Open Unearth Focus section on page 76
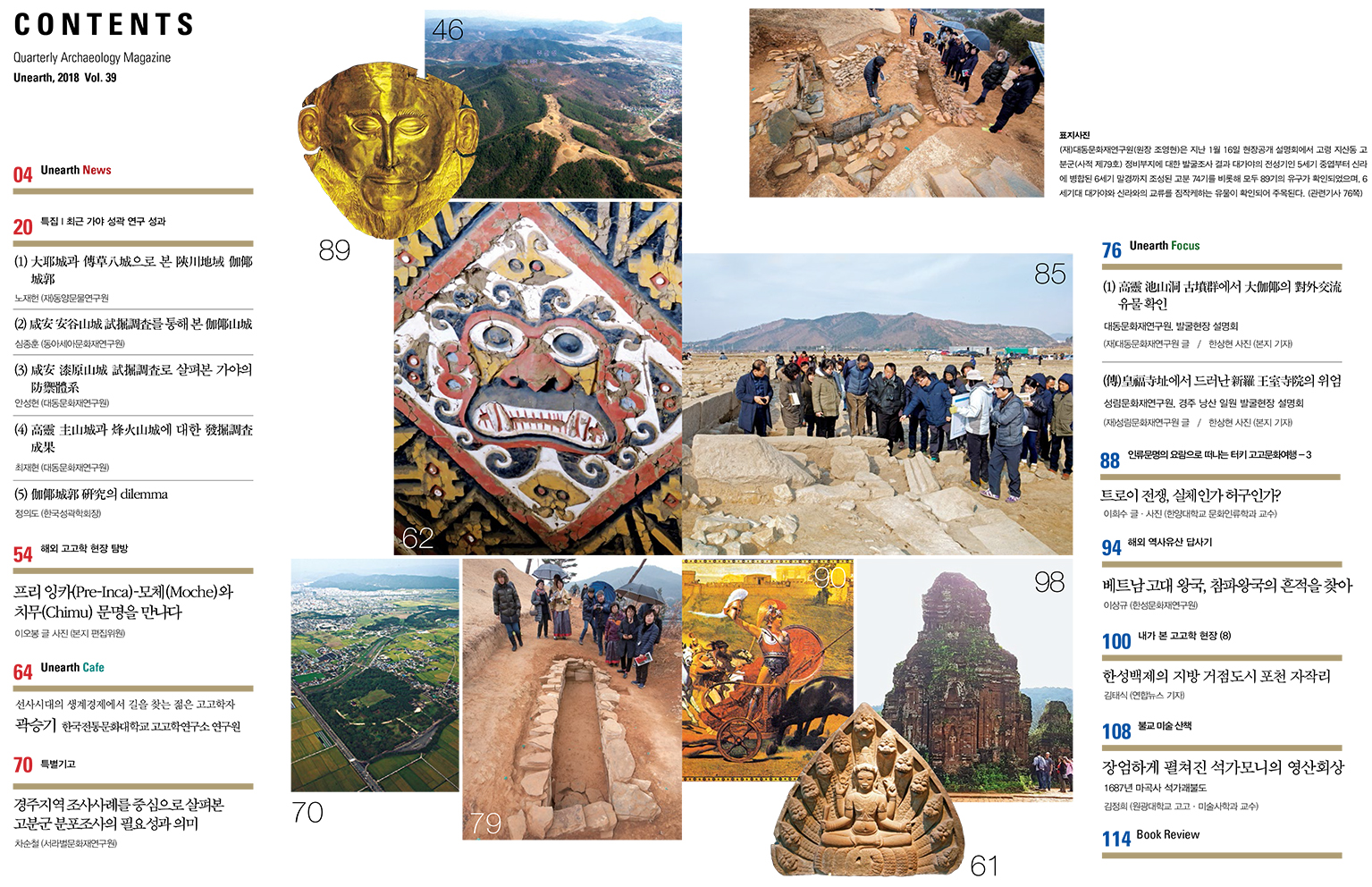This screenshot has height=887, width=1372. pyautogui.click(x=1165, y=246)
